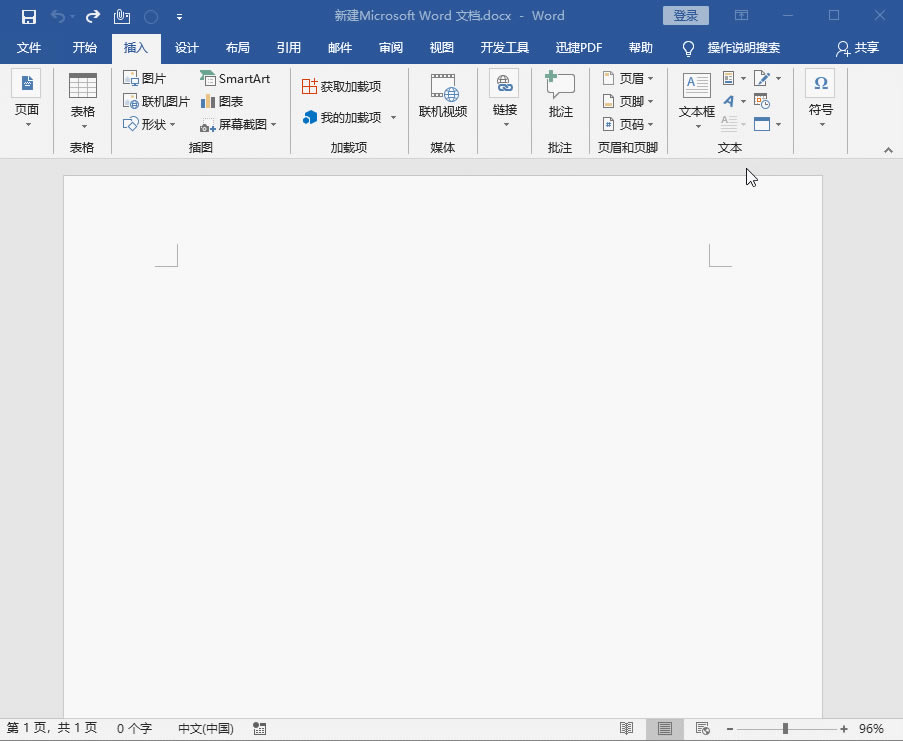Image resolution: width=903 pixels, height=741 pixels.
Task: Open the 页眉 header dropdown
Action: (628, 77)
